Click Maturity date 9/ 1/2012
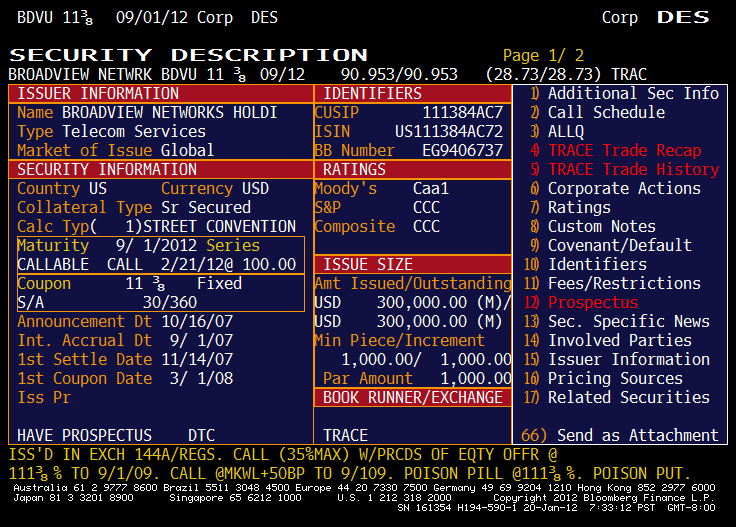736x527 pixels. click(156, 245)
